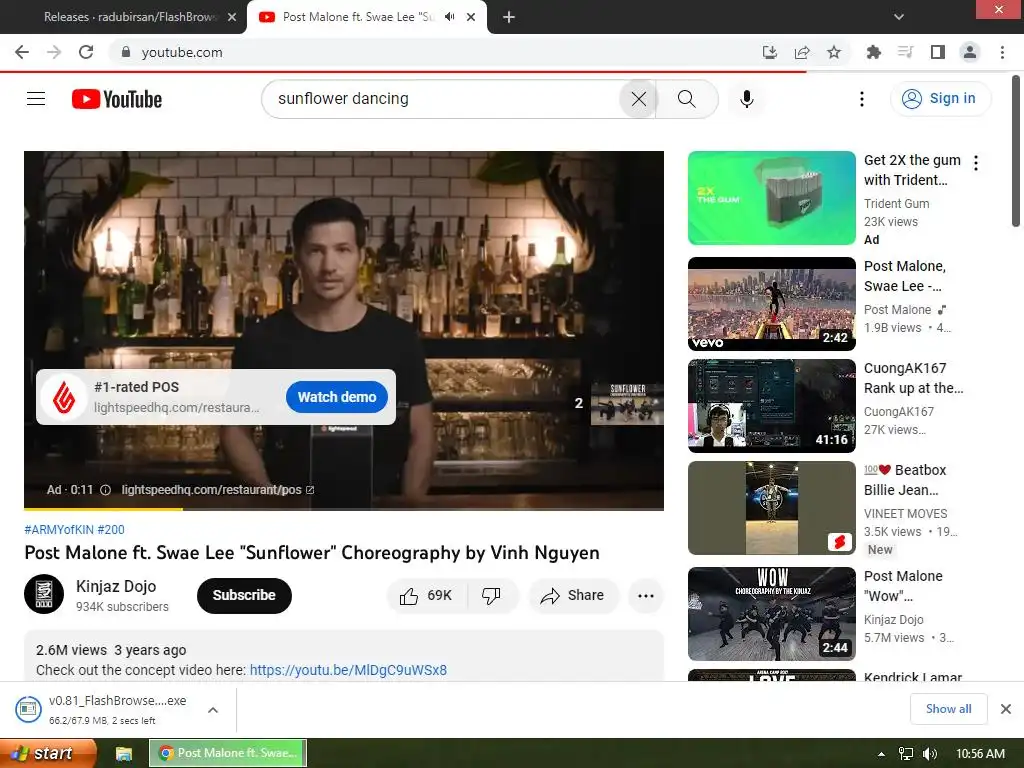Close the downloads bar

pyautogui.click(x=1006, y=709)
